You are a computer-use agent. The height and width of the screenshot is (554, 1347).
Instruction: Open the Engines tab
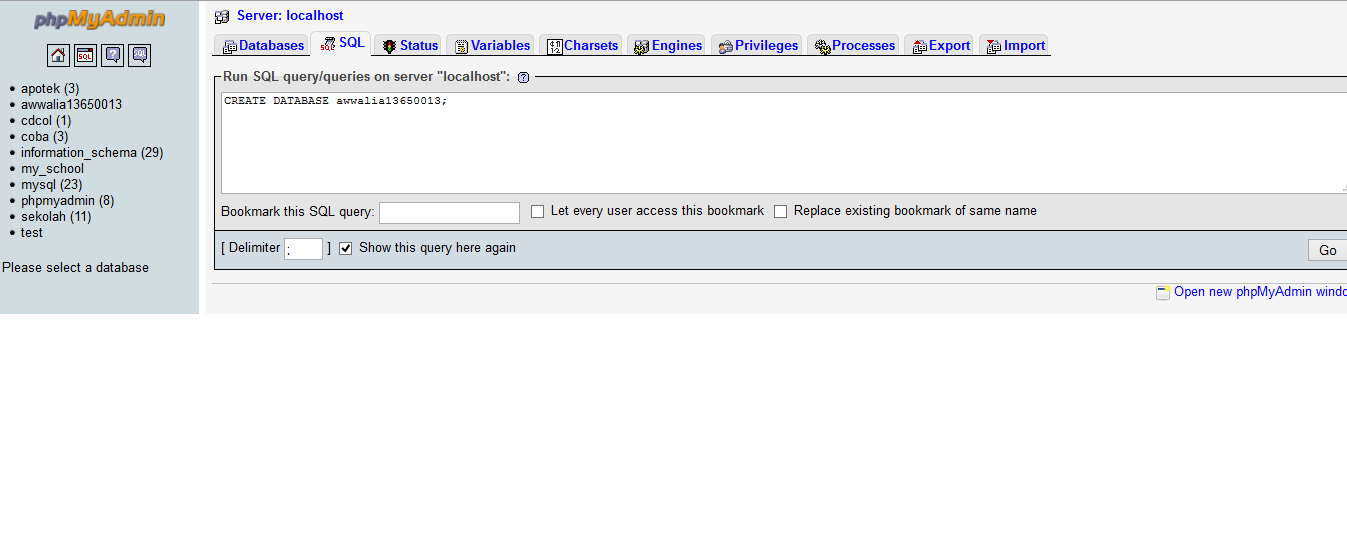click(x=667, y=45)
